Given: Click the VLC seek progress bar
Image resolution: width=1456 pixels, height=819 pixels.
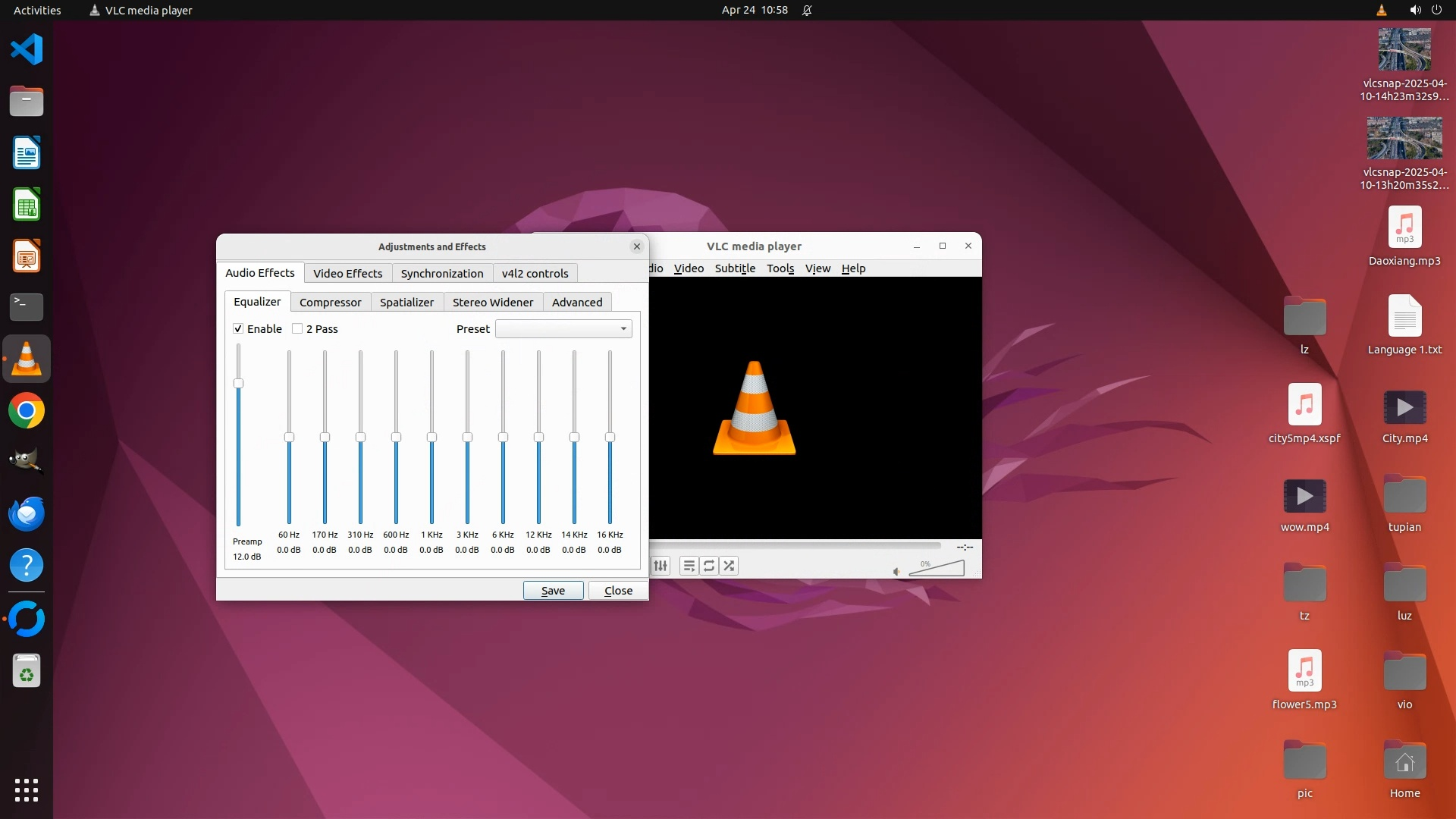Looking at the screenshot, I should point(796,545).
